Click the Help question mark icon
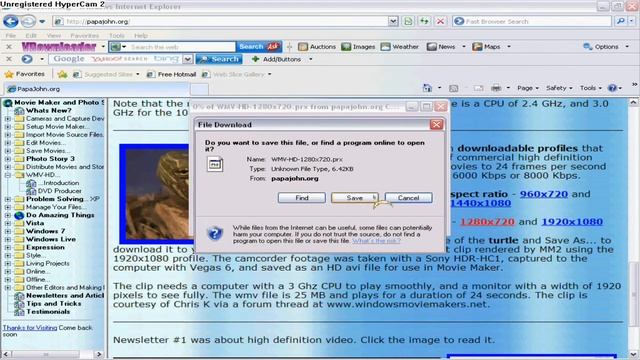The height and width of the screenshot is (360, 640). [612, 88]
